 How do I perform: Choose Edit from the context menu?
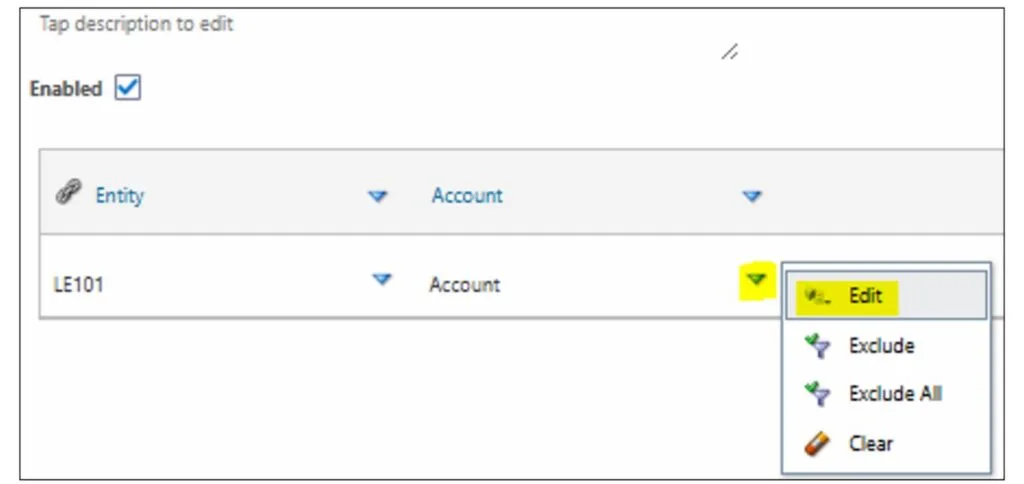coord(866,296)
